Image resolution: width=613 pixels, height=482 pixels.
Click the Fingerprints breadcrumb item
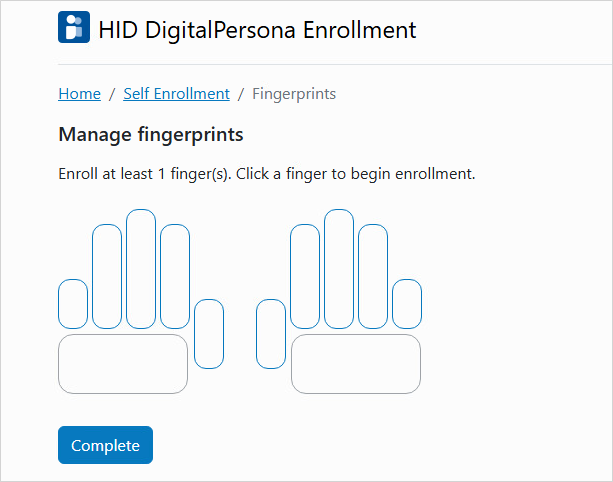coord(294,94)
